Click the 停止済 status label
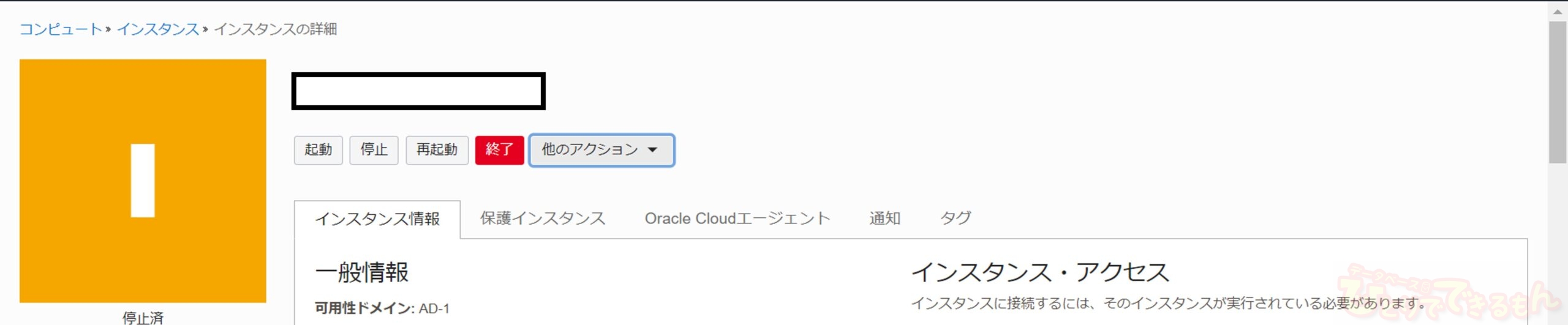 point(143,318)
